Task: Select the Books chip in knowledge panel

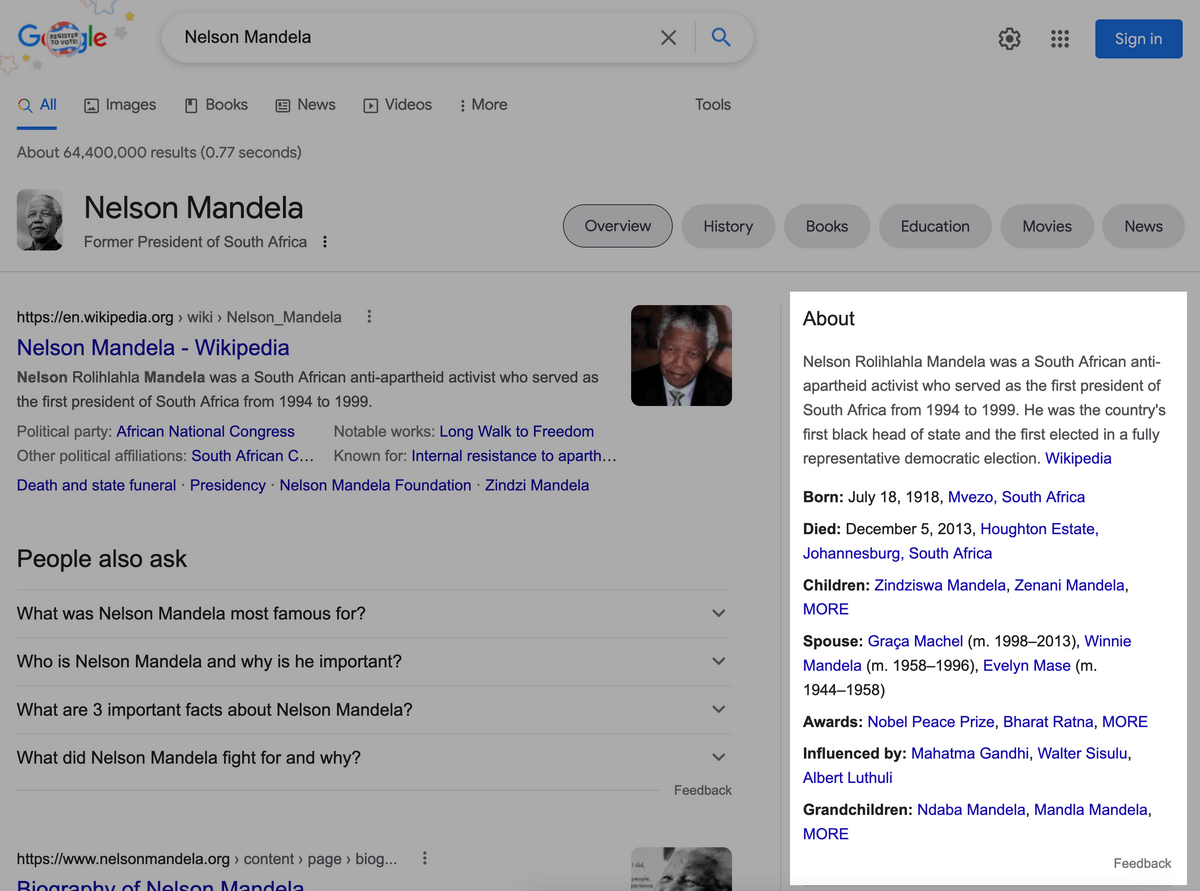Action: [x=827, y=226]
